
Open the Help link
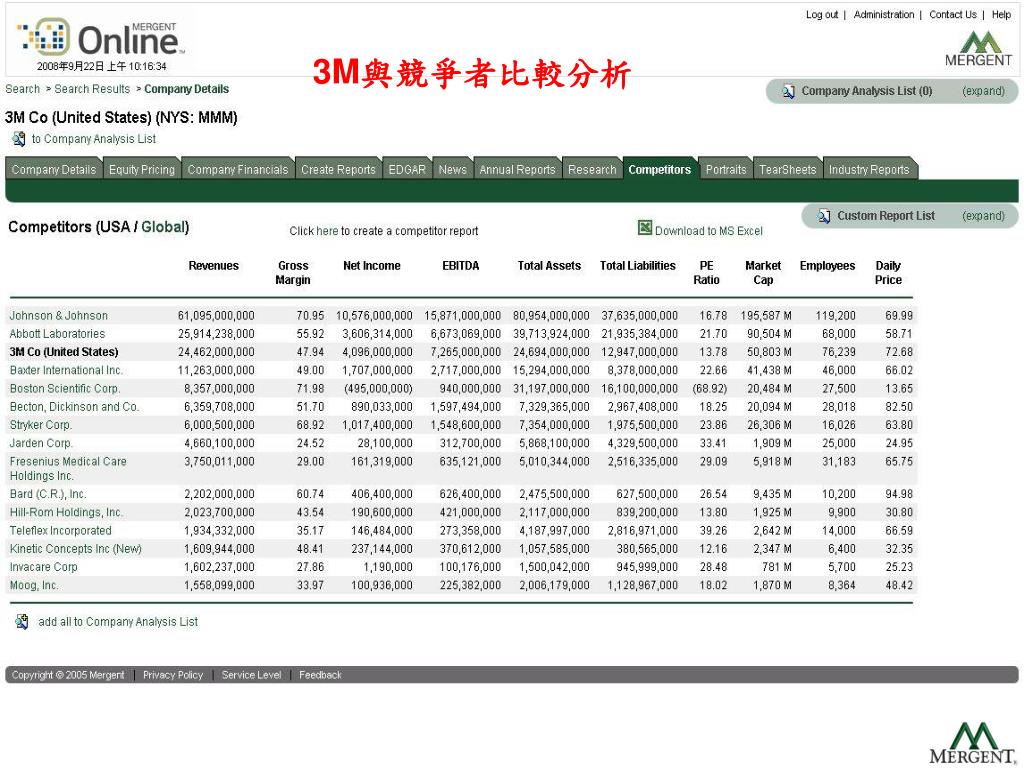click(1001, 14)
